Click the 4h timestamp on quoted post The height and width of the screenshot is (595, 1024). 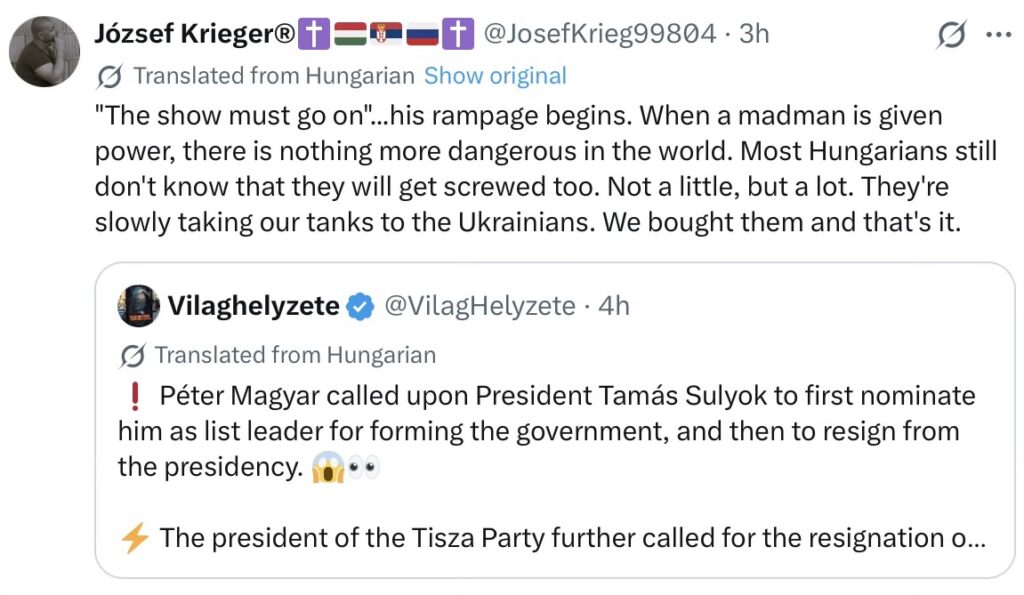(x=614, y=306)
